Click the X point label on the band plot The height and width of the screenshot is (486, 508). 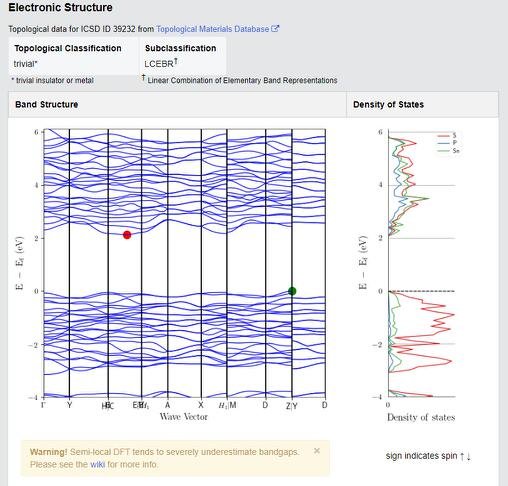coord(201,405)
